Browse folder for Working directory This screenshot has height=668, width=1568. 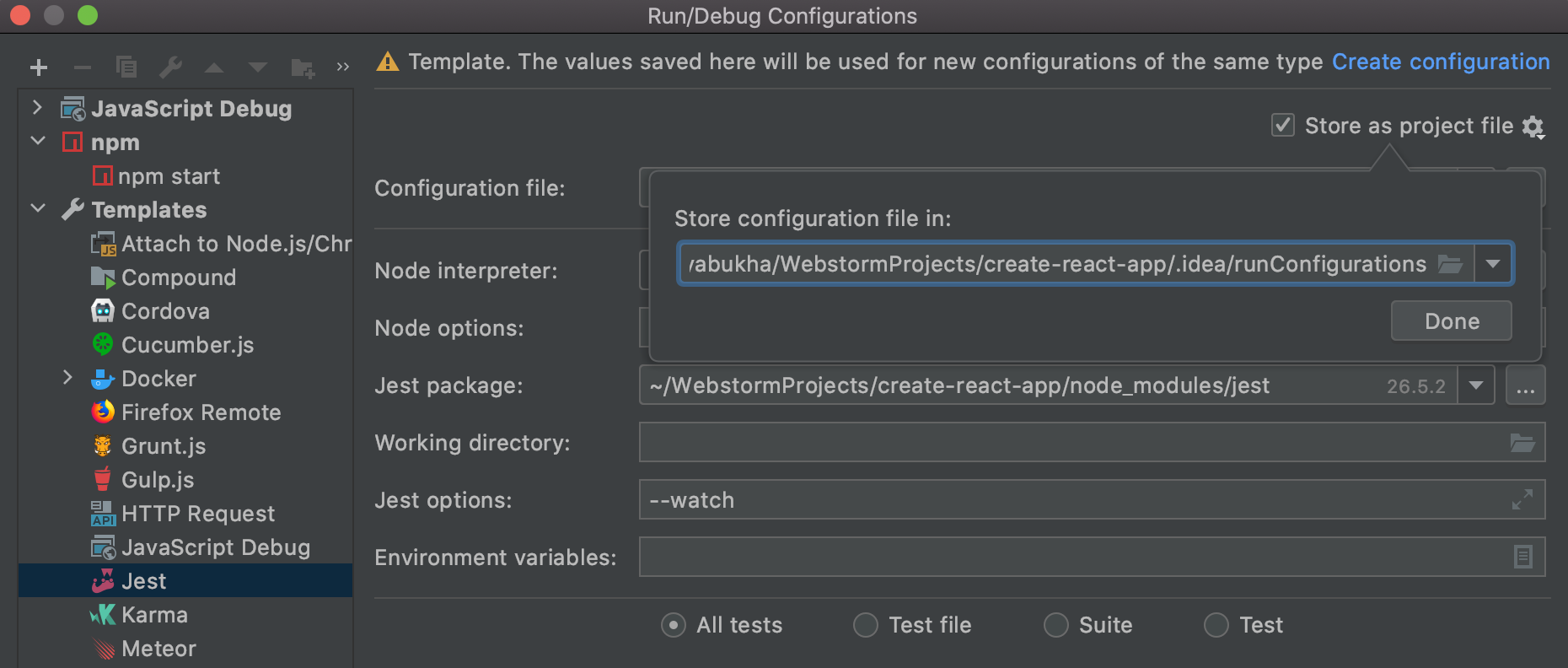click(1522, 443)
